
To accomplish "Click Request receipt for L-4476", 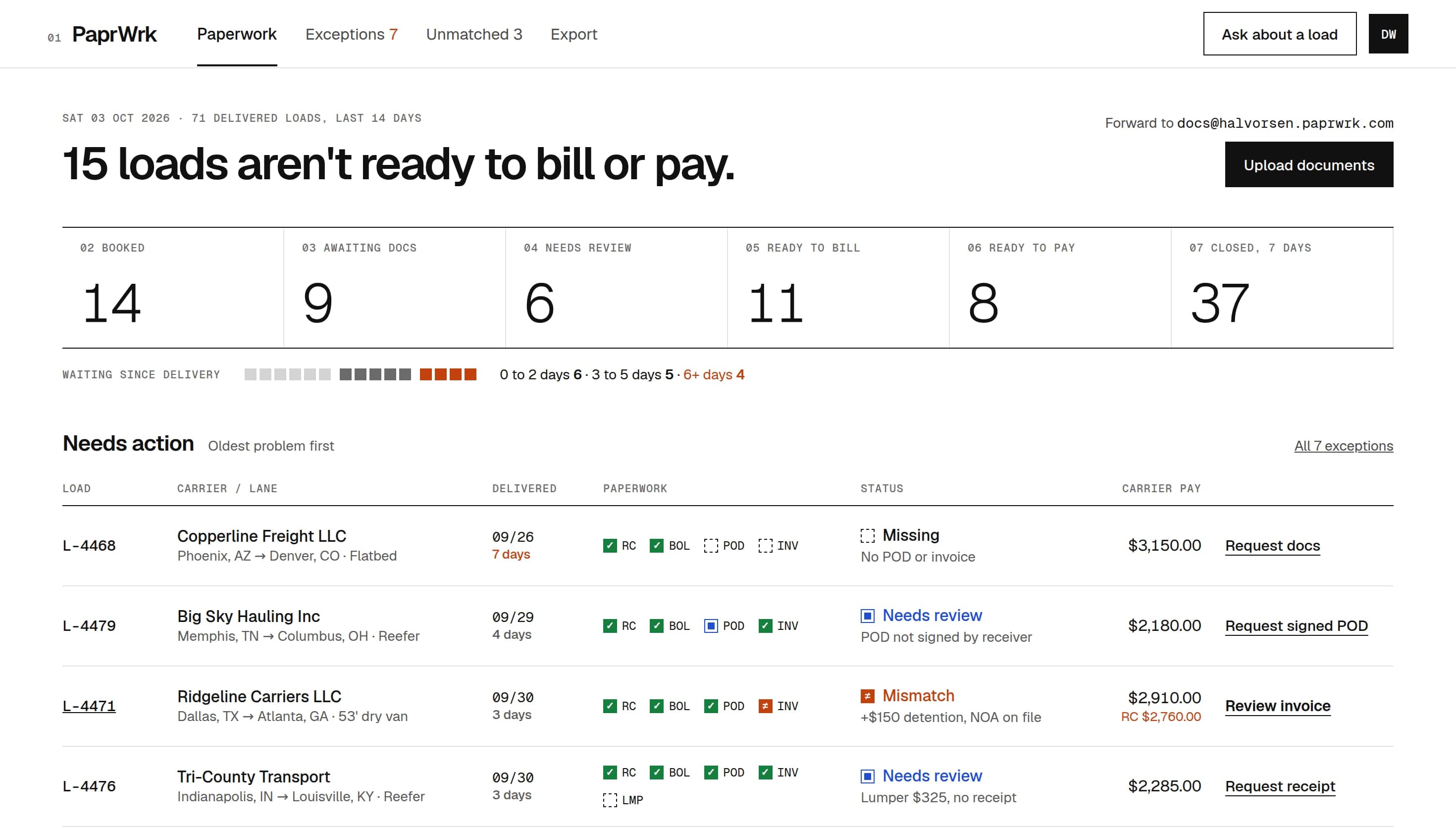I will coord(1279,786).
